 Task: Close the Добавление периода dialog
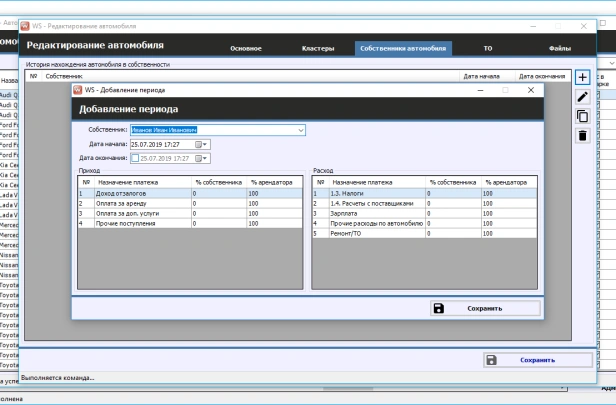point(531,90)
